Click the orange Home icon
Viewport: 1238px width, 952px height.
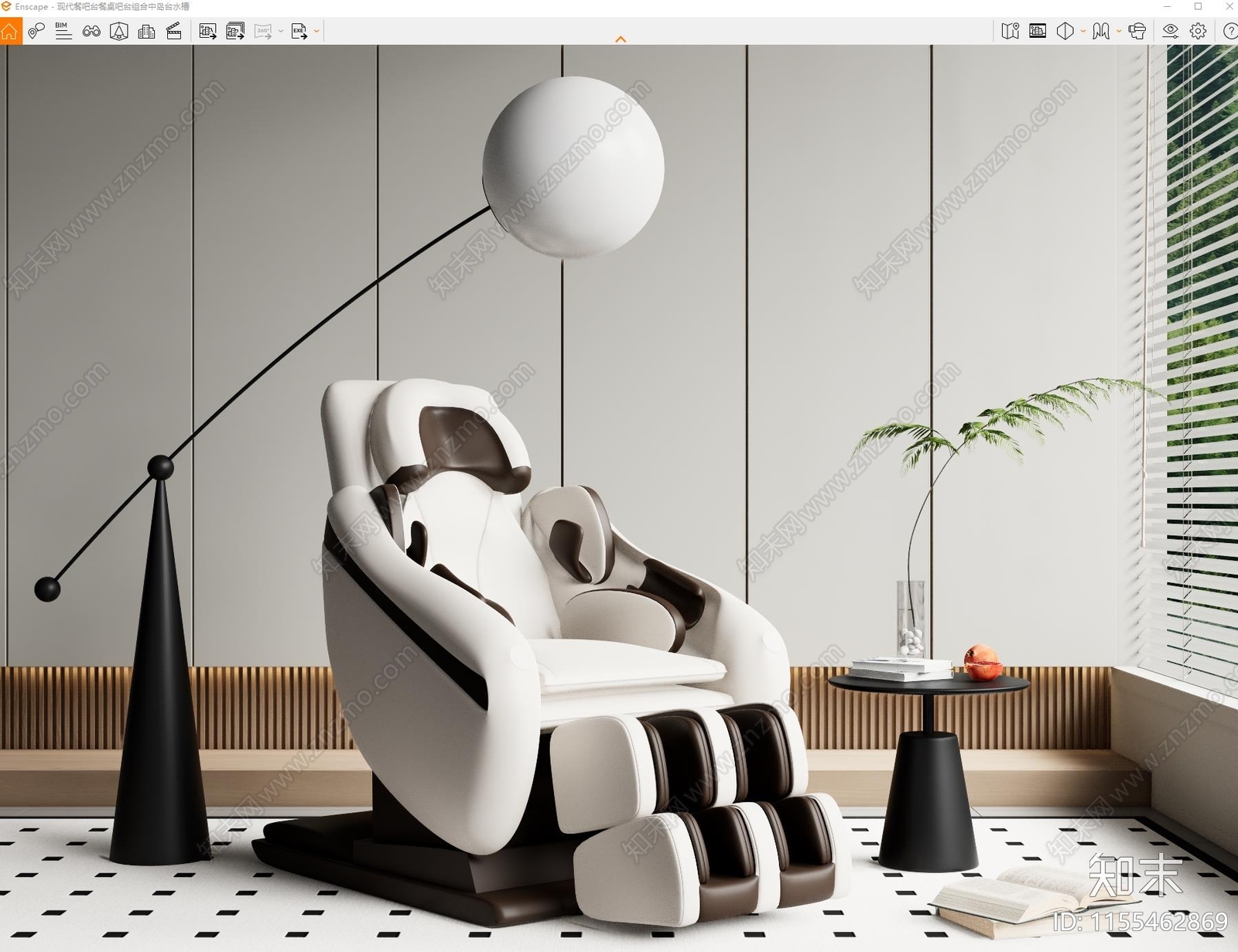10,32
